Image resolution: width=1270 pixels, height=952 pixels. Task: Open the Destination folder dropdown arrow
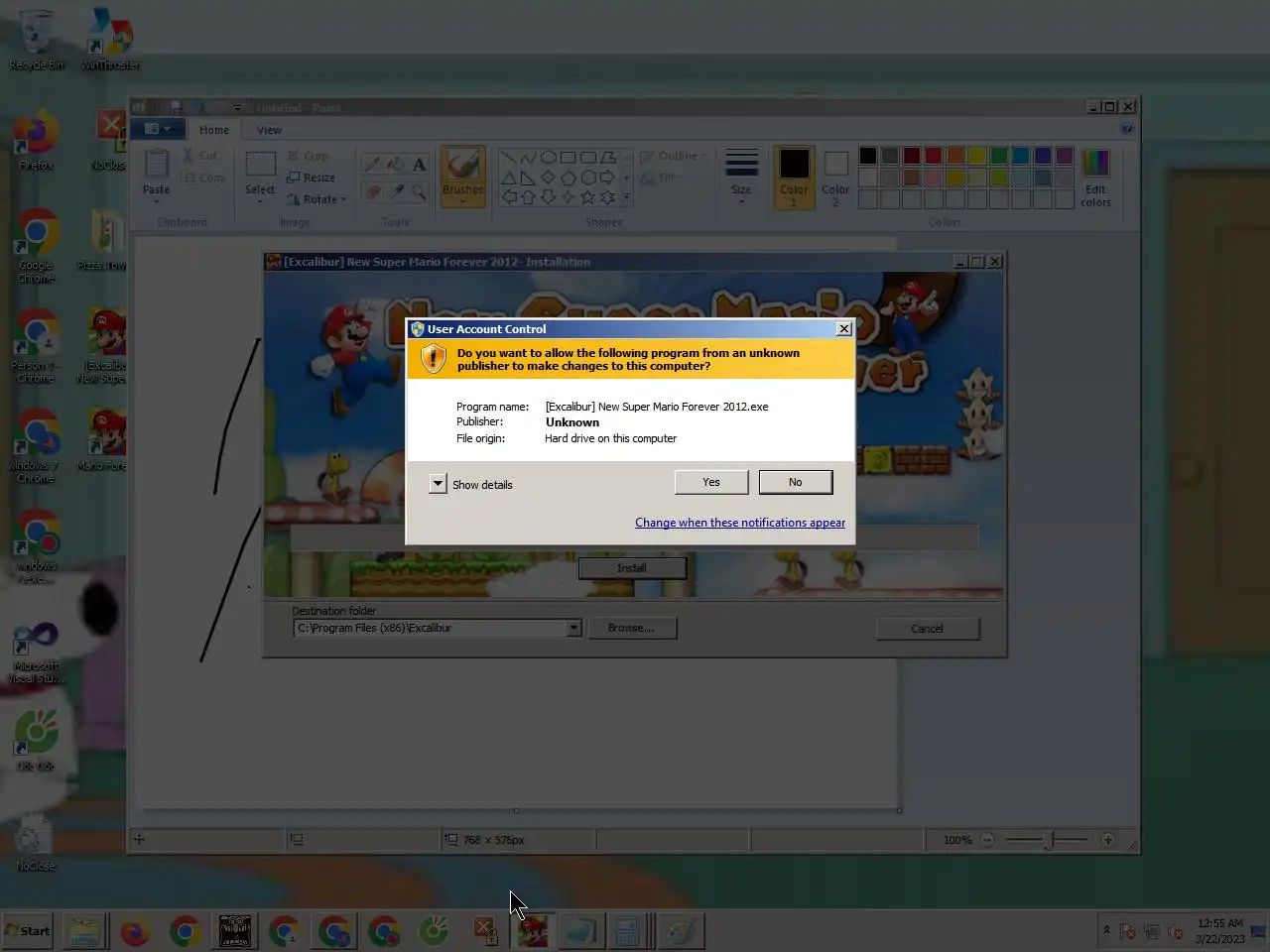(x=573, y=628)
